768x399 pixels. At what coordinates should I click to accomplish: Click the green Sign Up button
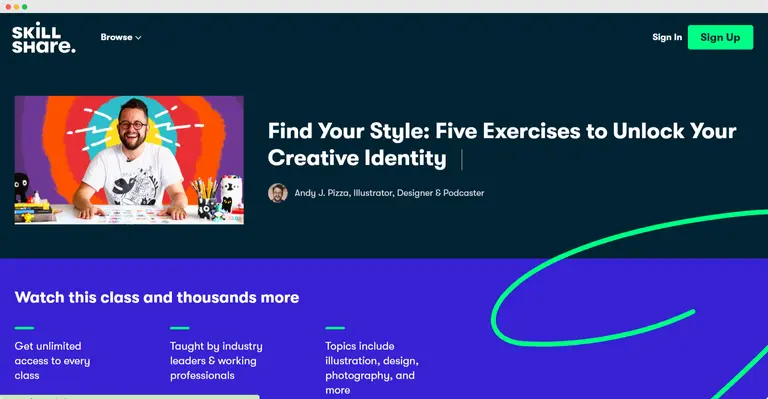pos(720,37)
